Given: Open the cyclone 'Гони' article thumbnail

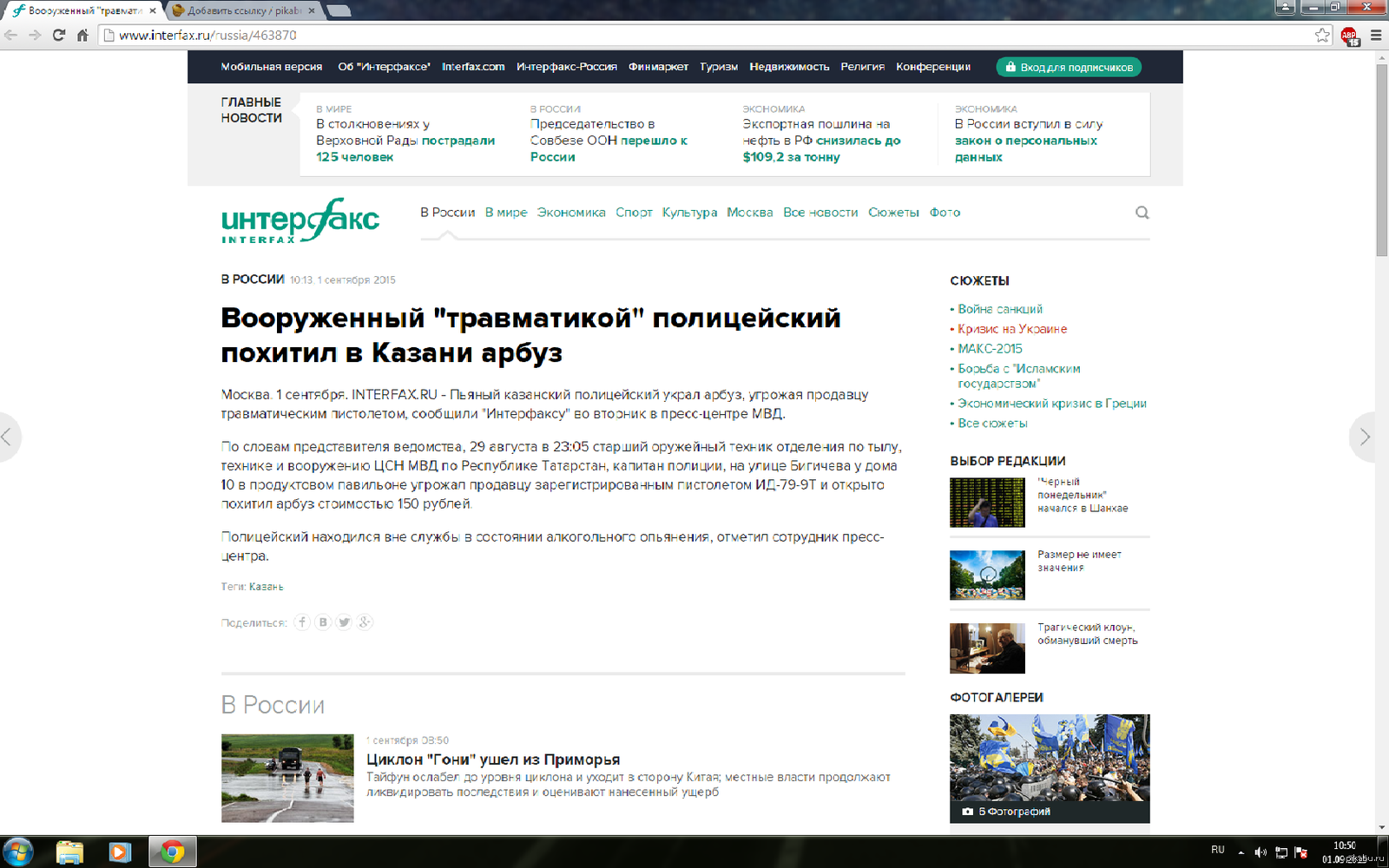Looking at the screenshot, I should click(x=287, y=778).
